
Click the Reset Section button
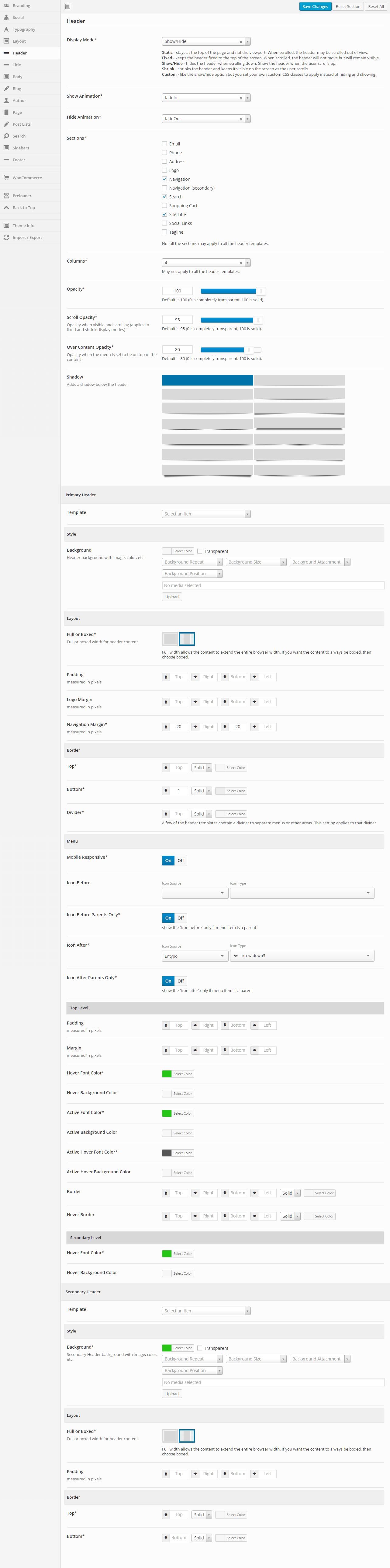[x=348, y=7]
